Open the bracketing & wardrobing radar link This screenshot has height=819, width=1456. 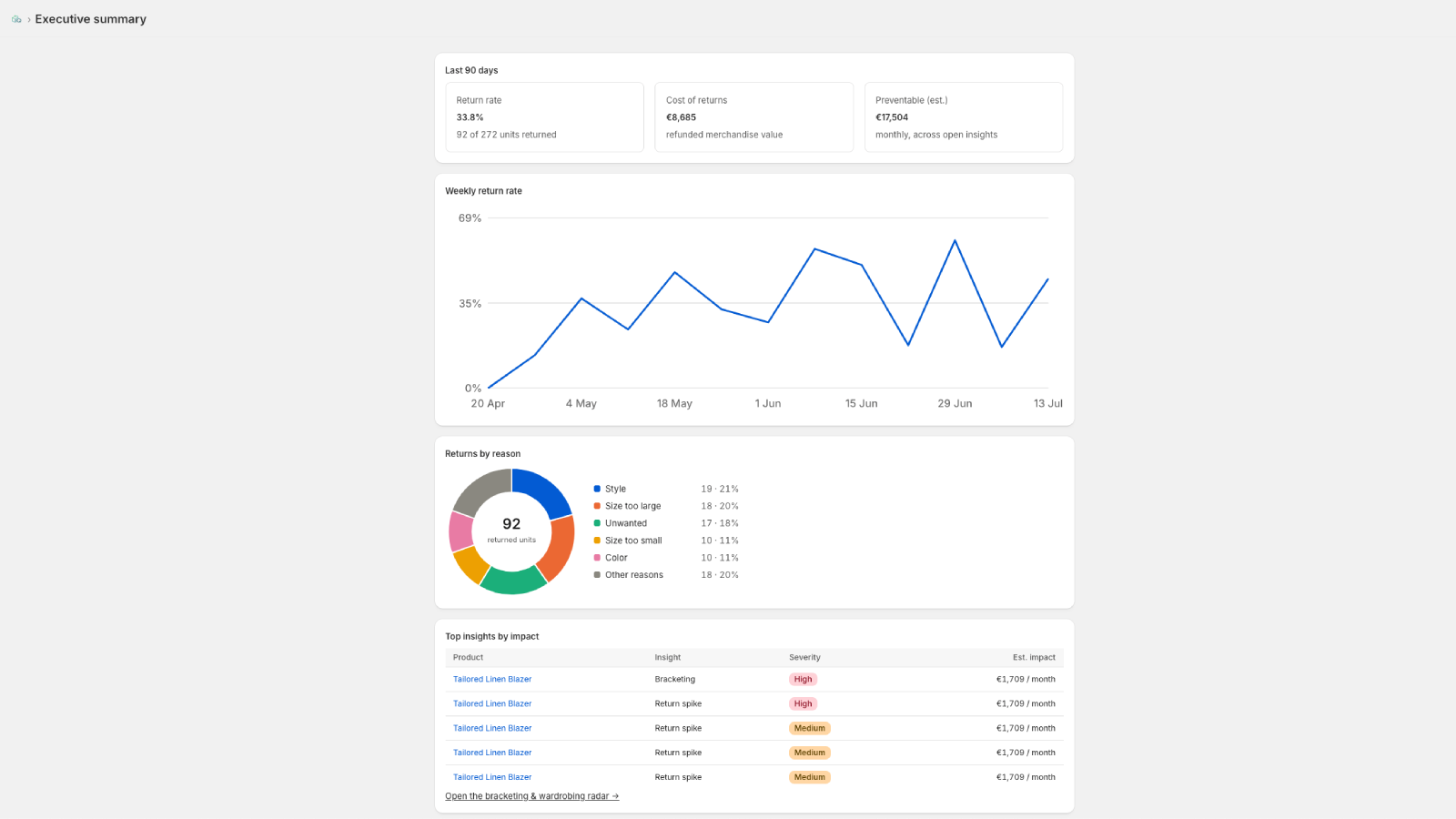pyautogui.click(x=531, y=796)
